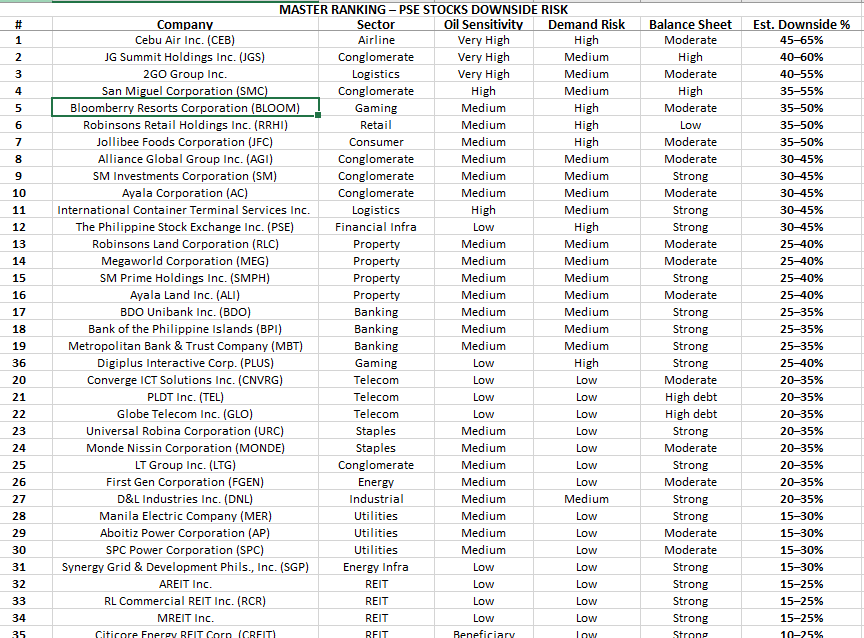Select 'PLDT Inc. (TEL)' cell
This screenshot has width=864, height=638.
(x=185, y=397)
